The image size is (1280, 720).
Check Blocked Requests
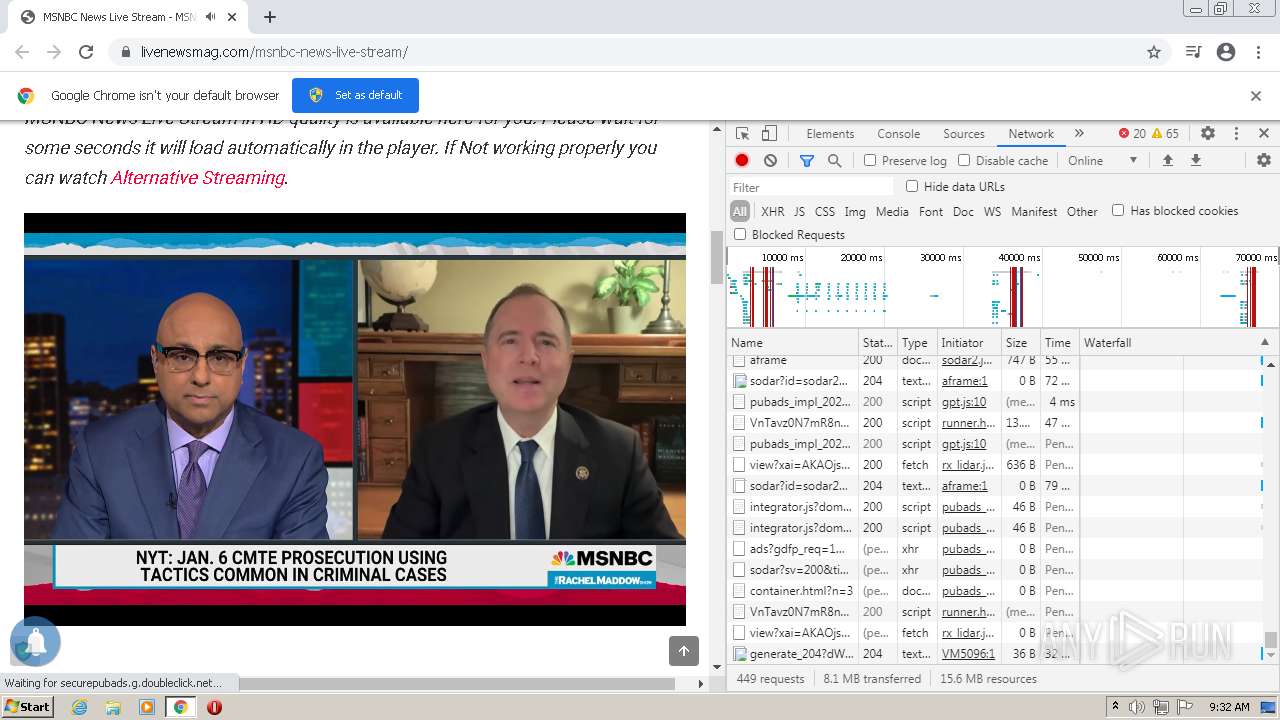pyautogui.click(x=740, y=234)
